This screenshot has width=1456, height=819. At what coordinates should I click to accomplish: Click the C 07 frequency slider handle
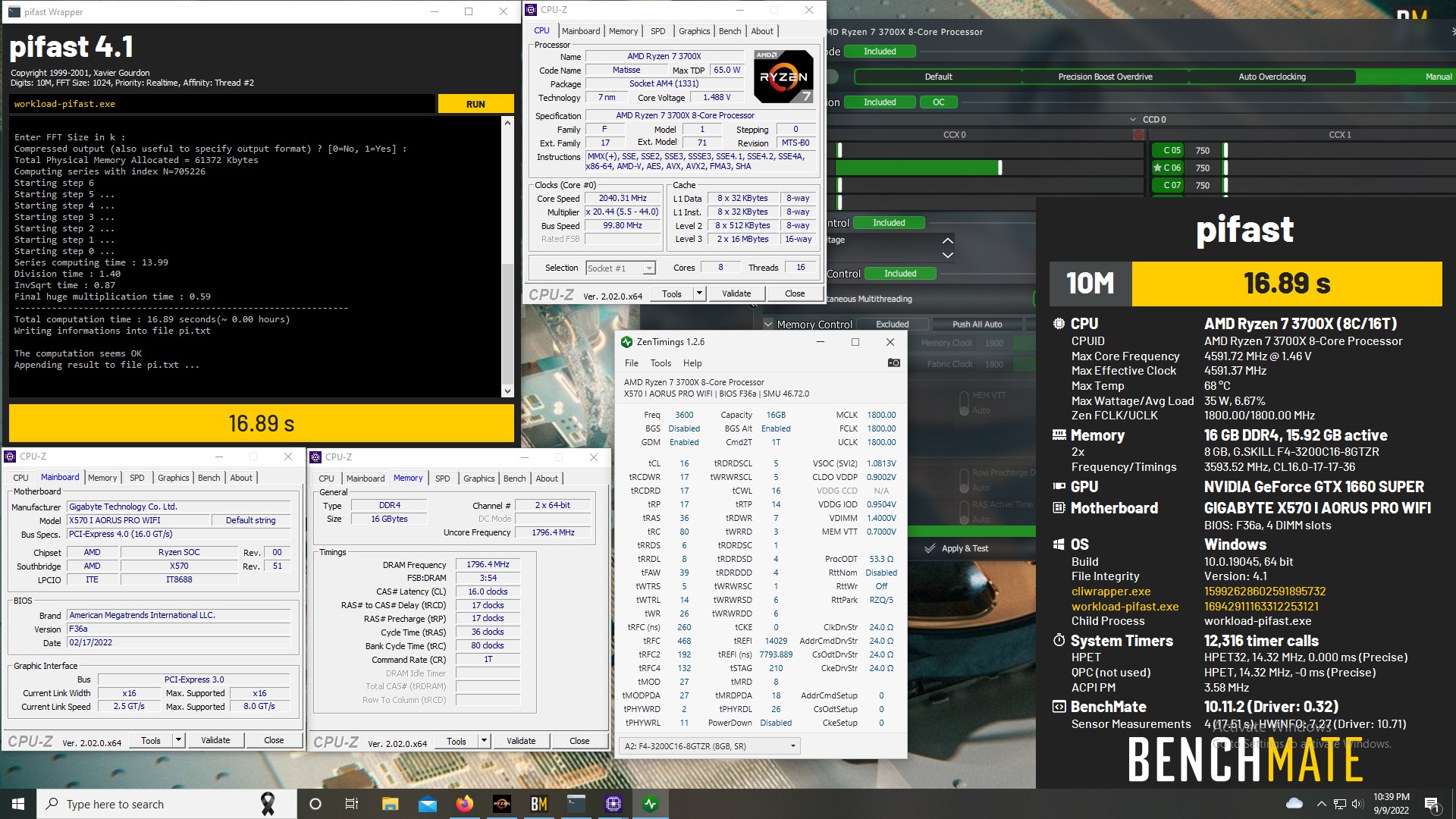pos(1225,185)
